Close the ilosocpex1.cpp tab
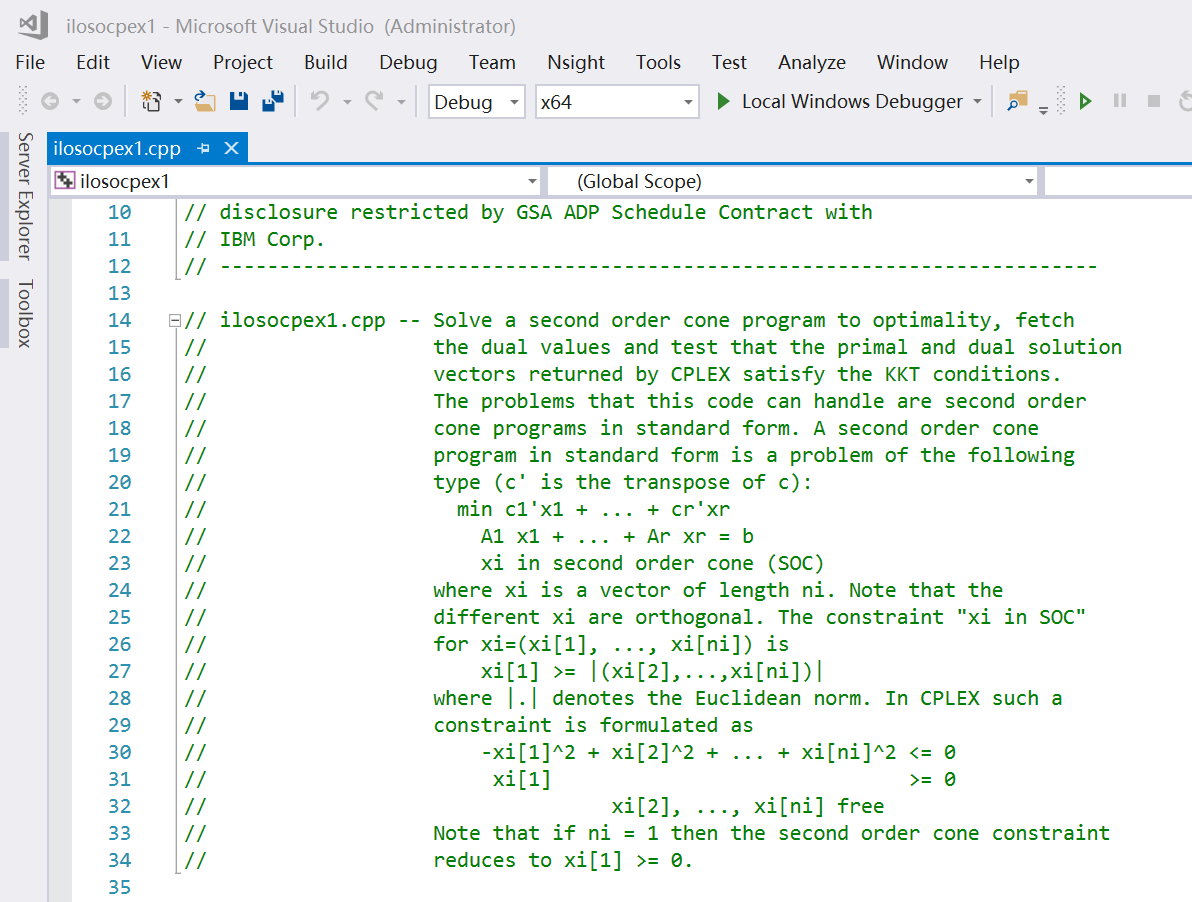 click(232, 148)
